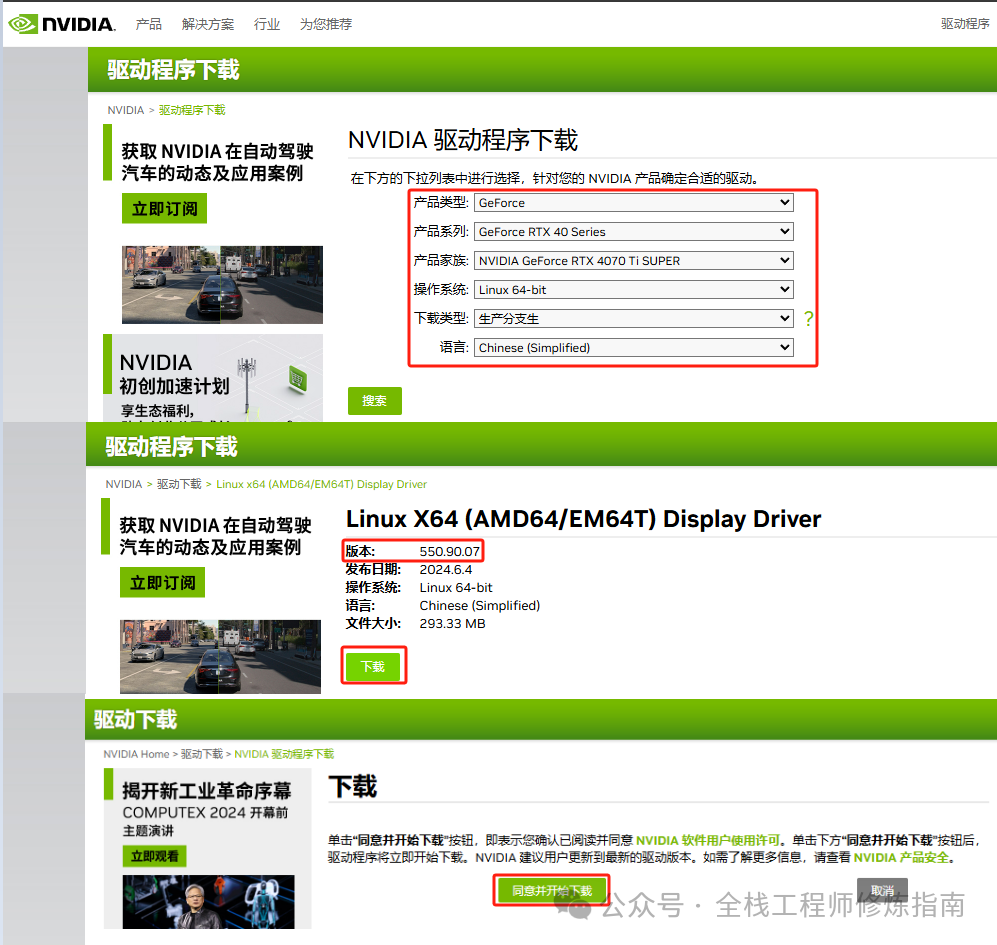Click the 搜索 button
Image resolution: width=997 pixels, height=945 pixels.
375,401
